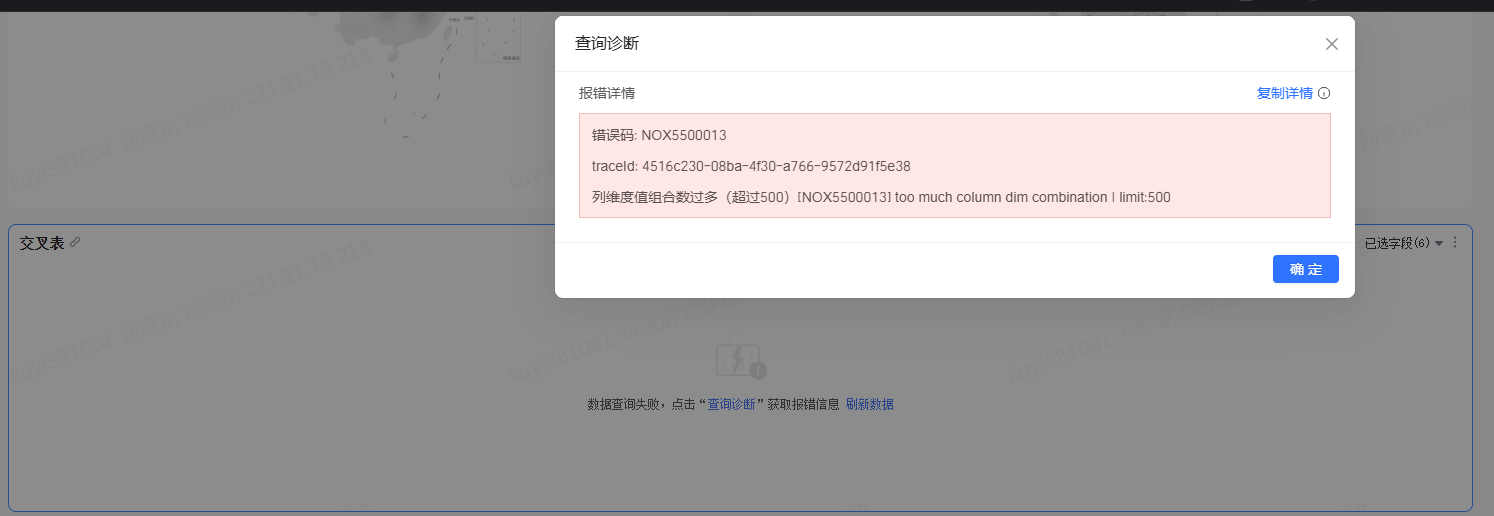
Task: Click the 复制详情 link
Action: (x=1284, y=93)
